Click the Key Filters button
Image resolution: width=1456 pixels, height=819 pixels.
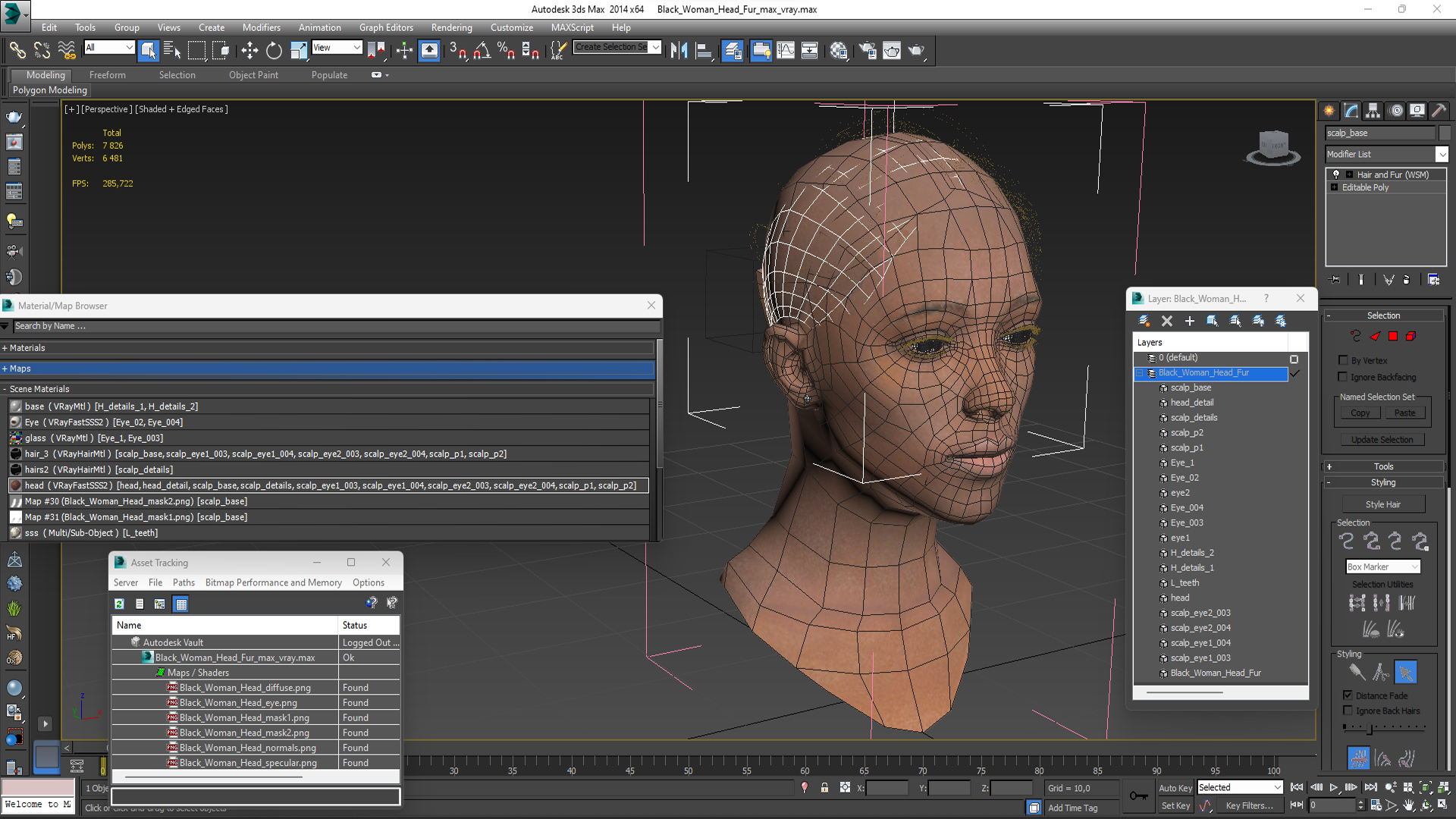click(x=1249, y=806)
